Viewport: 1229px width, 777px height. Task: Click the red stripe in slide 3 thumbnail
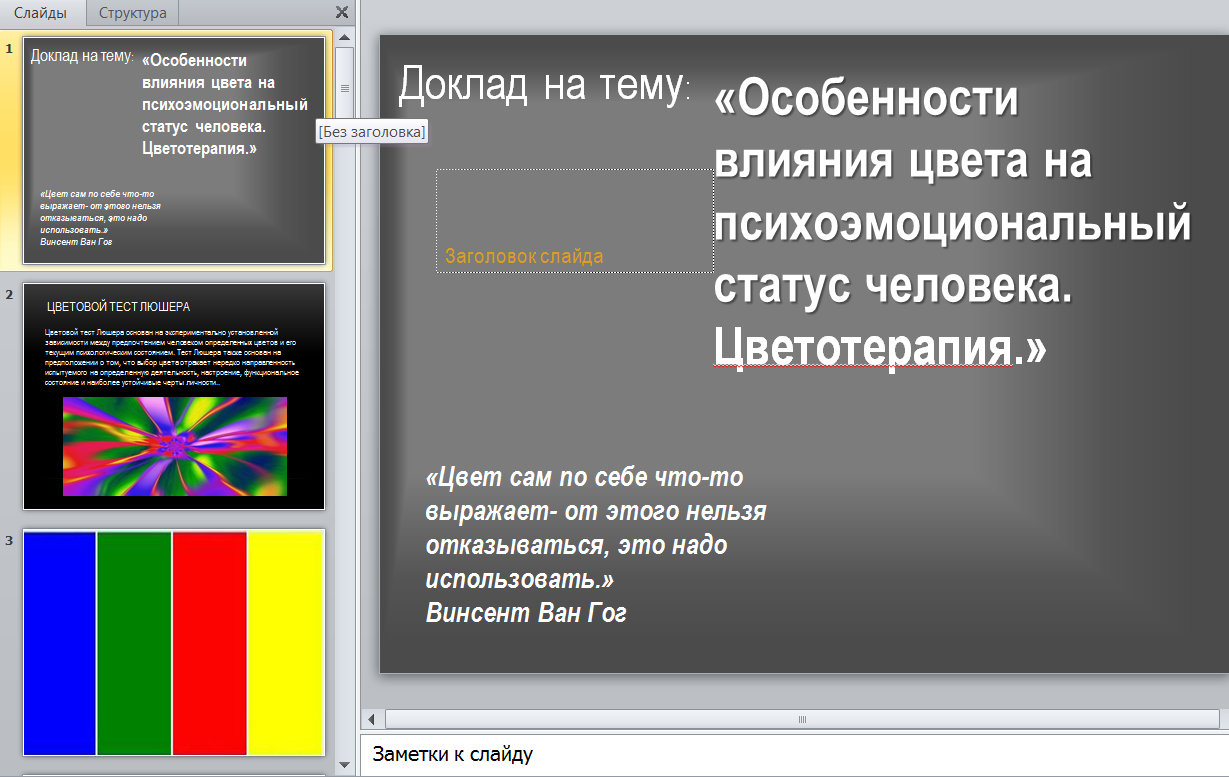click(209, 643)
